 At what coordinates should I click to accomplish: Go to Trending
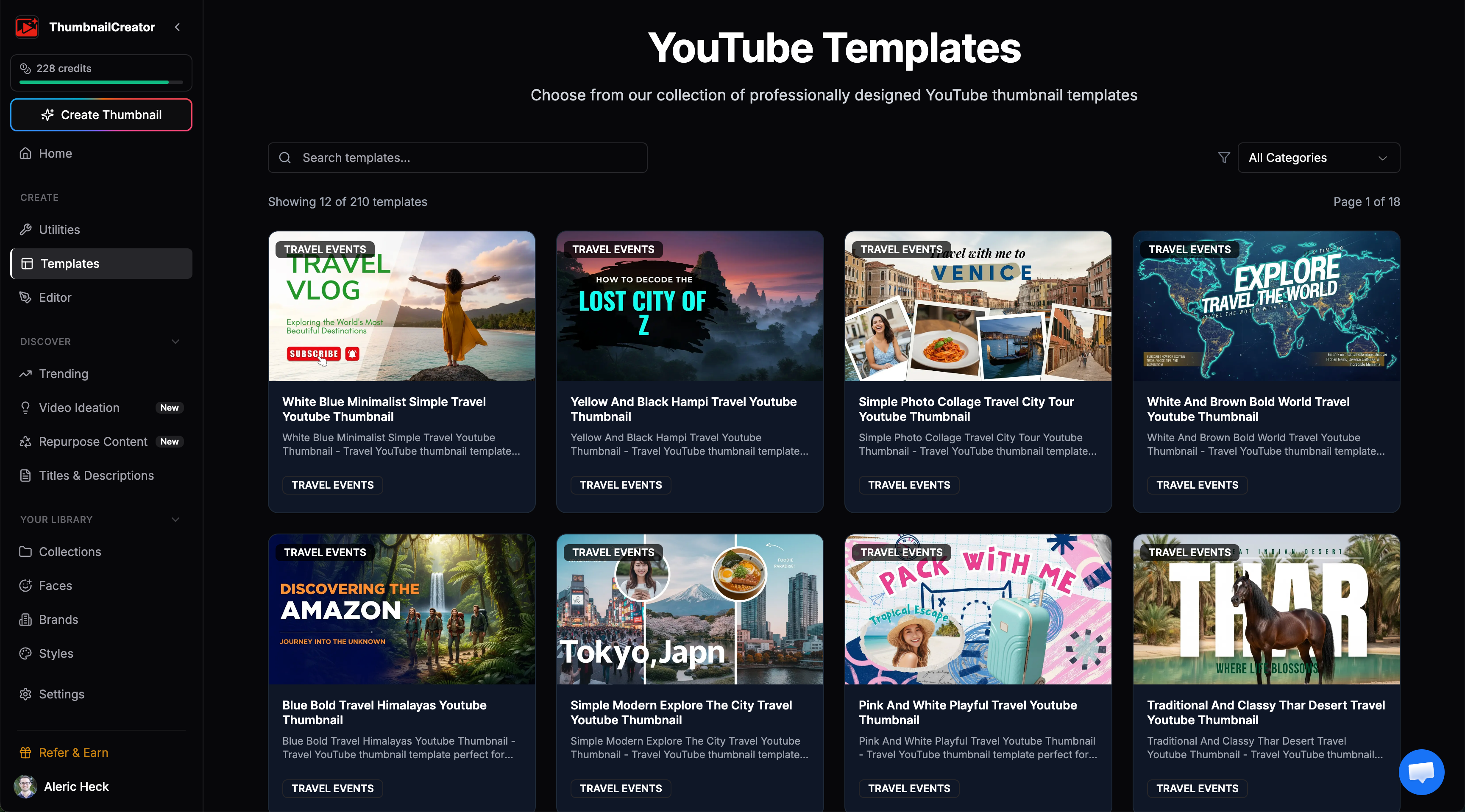point(101,374)
